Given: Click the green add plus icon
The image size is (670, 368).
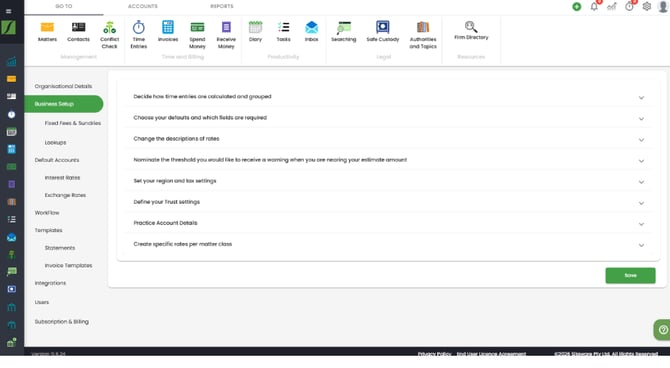Looking at the screenshot, I should tap(577, 6).
